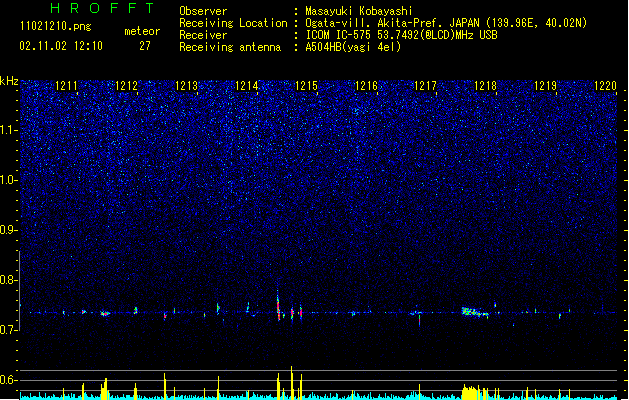Click the tallest yellow power spike near 1215
The height and width of the screenshot is (400, 629).
292,382
